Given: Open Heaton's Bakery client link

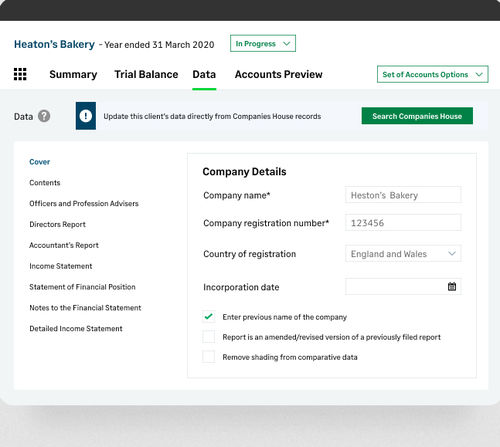Looking at the screenshot, I should [x=54, y=44].
